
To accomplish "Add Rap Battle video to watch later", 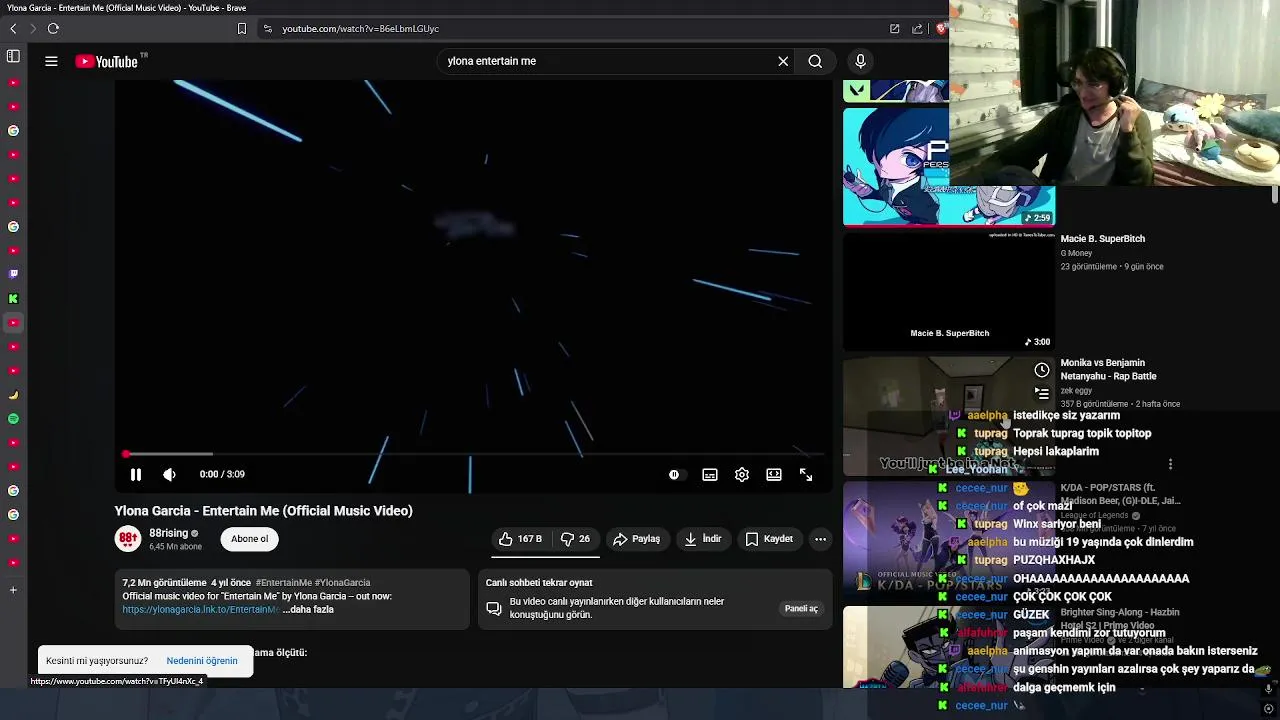I will pos(1042,370).
